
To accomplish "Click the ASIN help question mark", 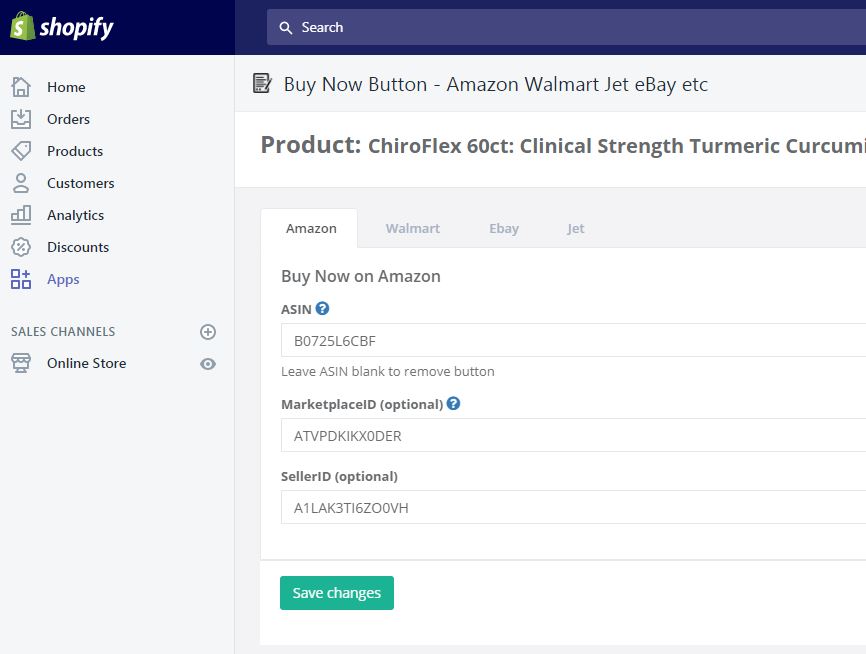I will pyautogui.click(x=323, y=308).
